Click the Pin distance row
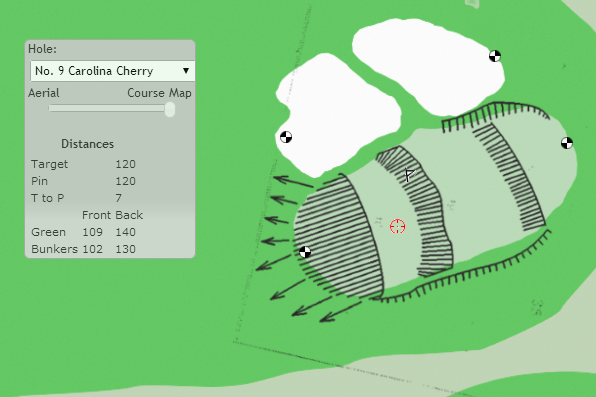The height and width of the screenshot is (397, 596). 83,181
